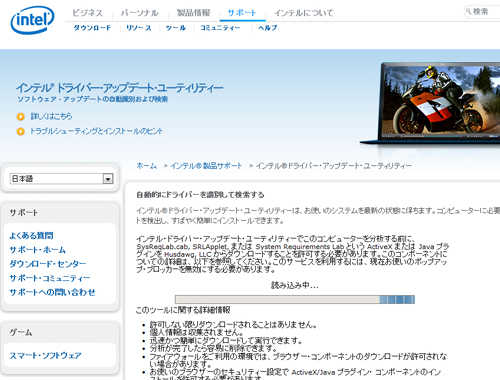Open the 詳しくはこちら link
Viewport: 500px width, 380px height.
coord(51,116)
